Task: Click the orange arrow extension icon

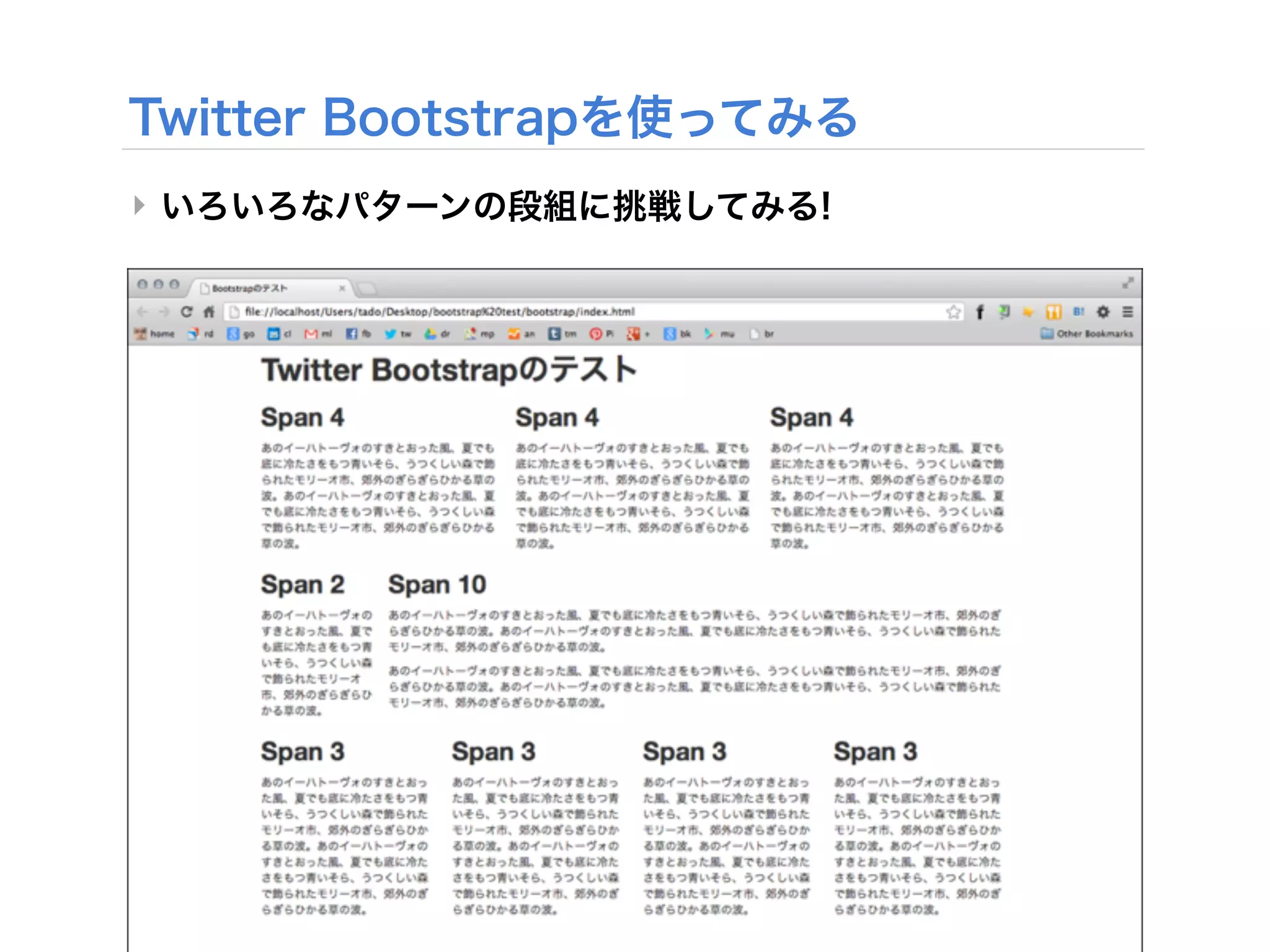Action: [x=1028, y=312]
